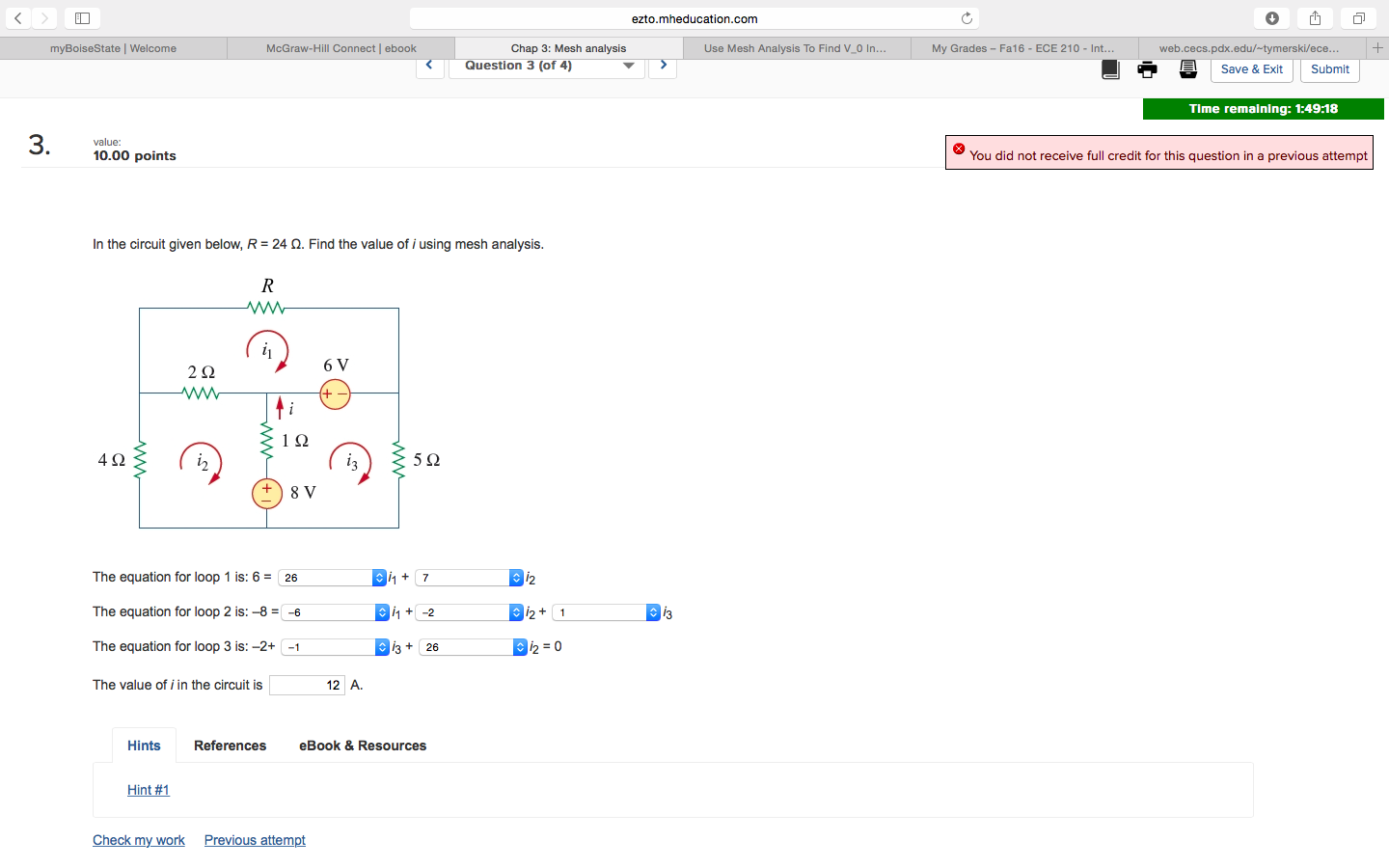Image resolution: width=1389 pixels, height=868 pixels.
Task: Click the stepper on the loop 1 coefficient 26
Action: click(x=379, y=577)
